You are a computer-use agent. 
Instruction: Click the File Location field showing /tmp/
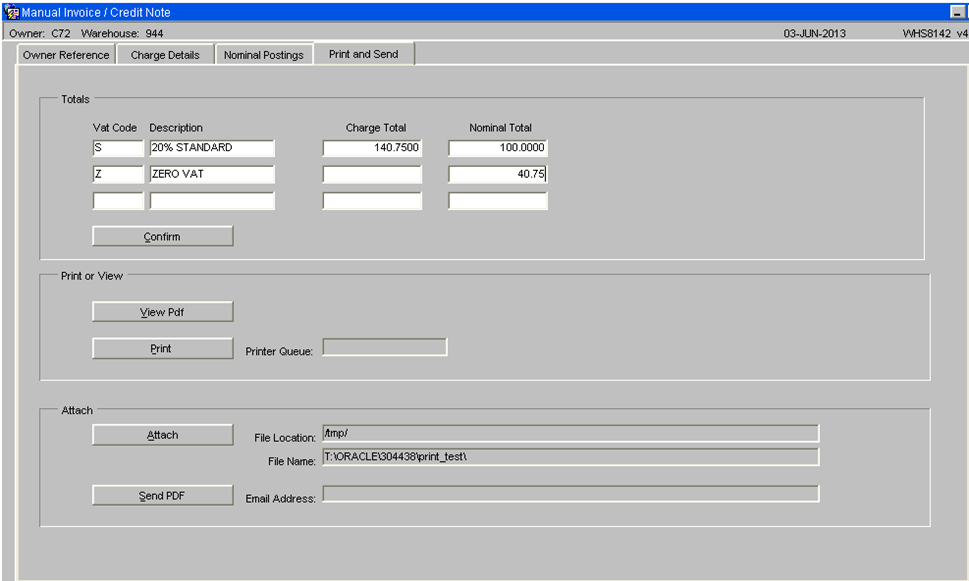[x=570, y=433]
